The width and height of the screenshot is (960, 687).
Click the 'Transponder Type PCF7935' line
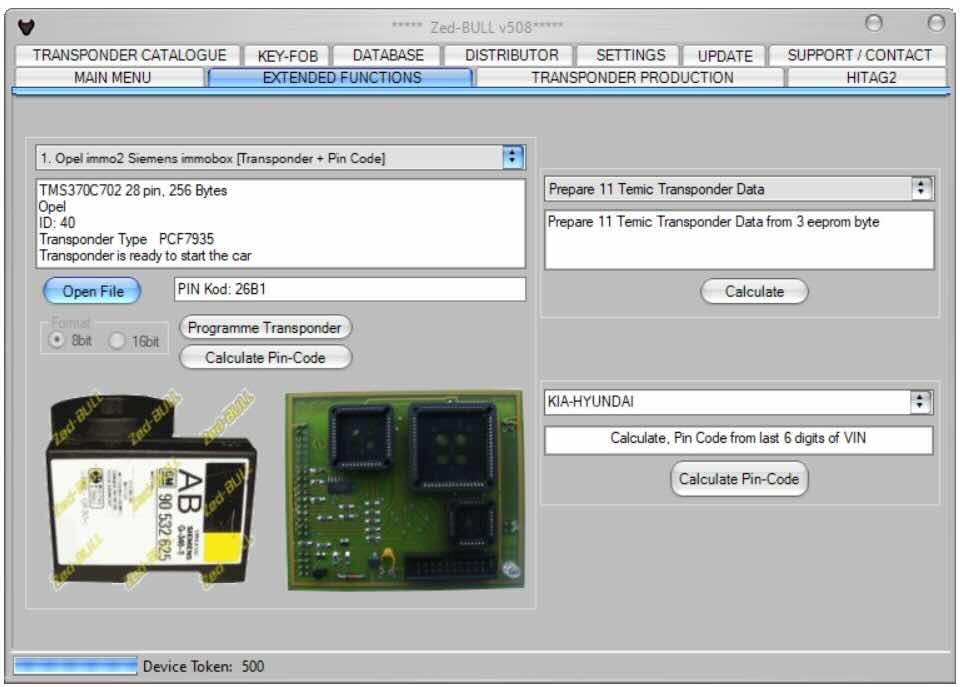(127, 239)
